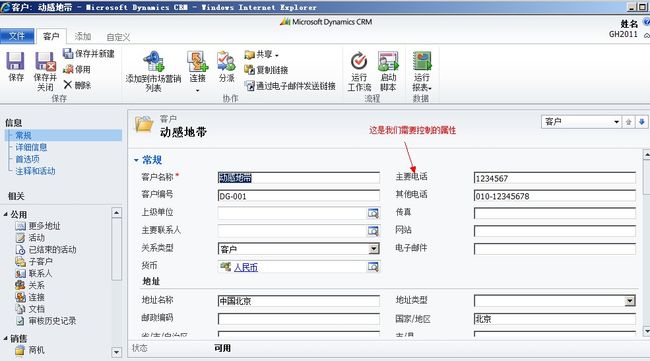Screen dimensions: 650x361
Task: Click the Deactivate (停用) button
Action: (77, 69)
